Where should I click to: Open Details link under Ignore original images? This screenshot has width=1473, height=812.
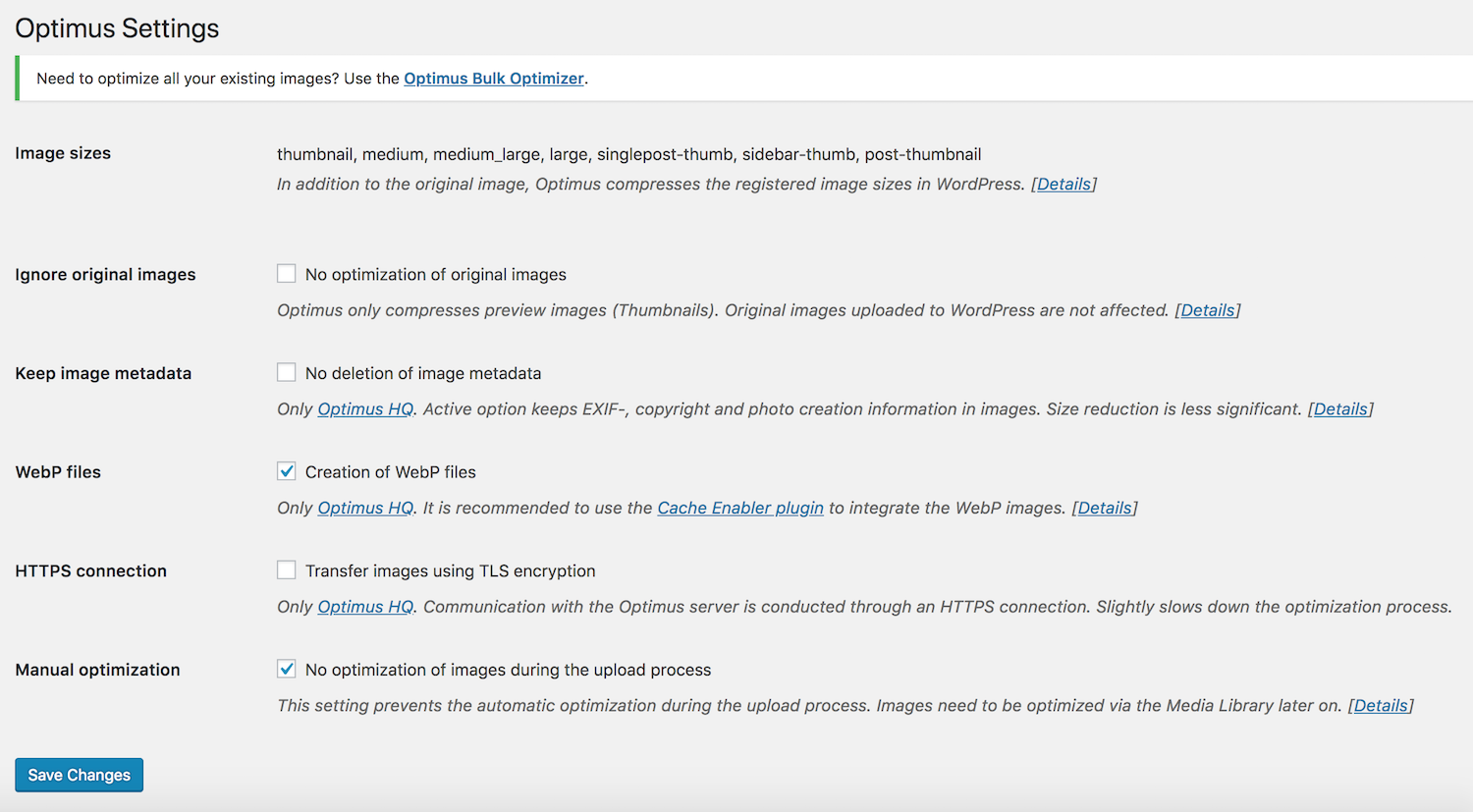(1207, 310)
